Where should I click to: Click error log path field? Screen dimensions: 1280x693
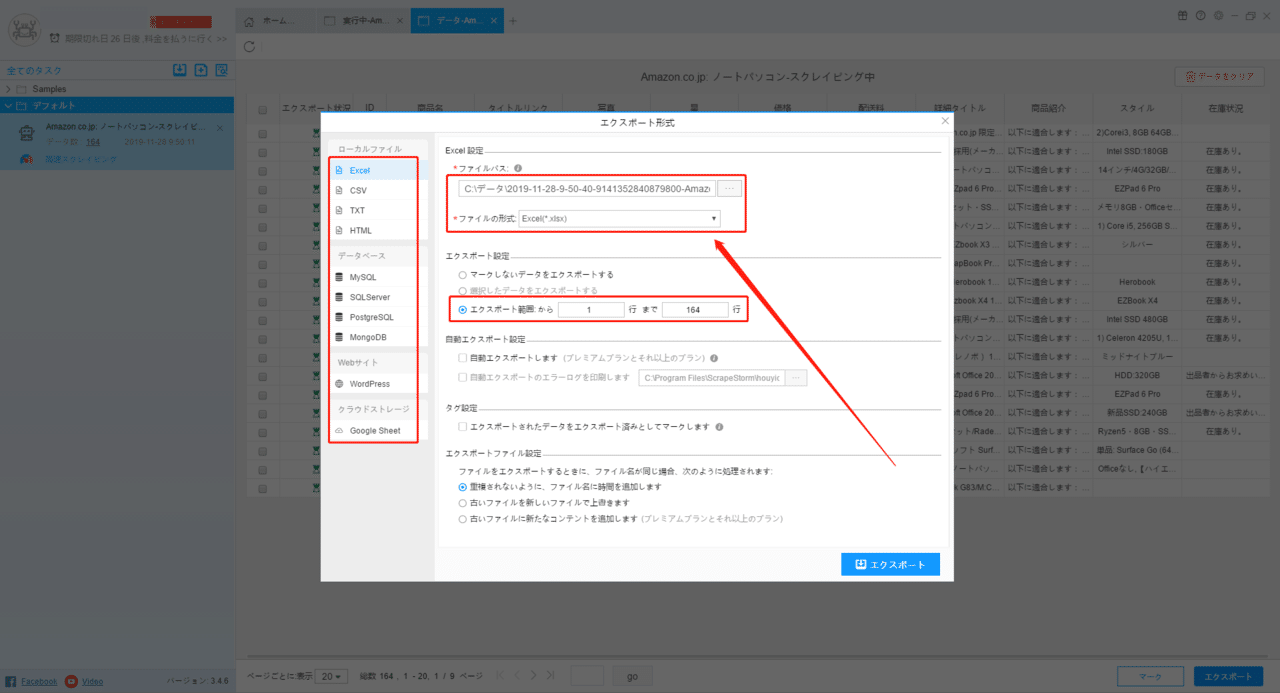(x=711, y=378)
